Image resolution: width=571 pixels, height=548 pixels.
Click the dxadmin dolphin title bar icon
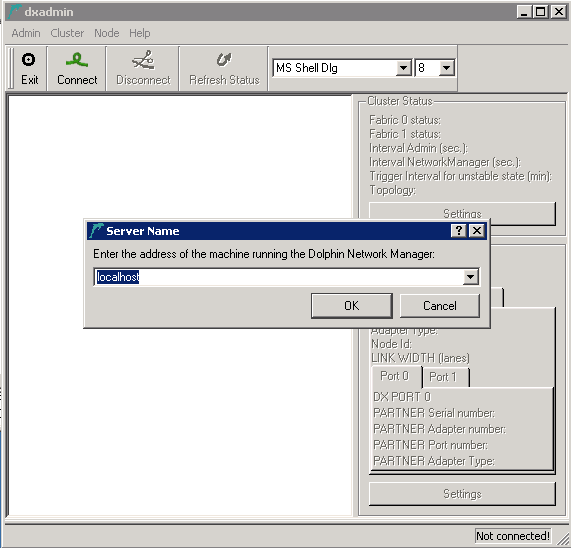[x=15, y=12]
